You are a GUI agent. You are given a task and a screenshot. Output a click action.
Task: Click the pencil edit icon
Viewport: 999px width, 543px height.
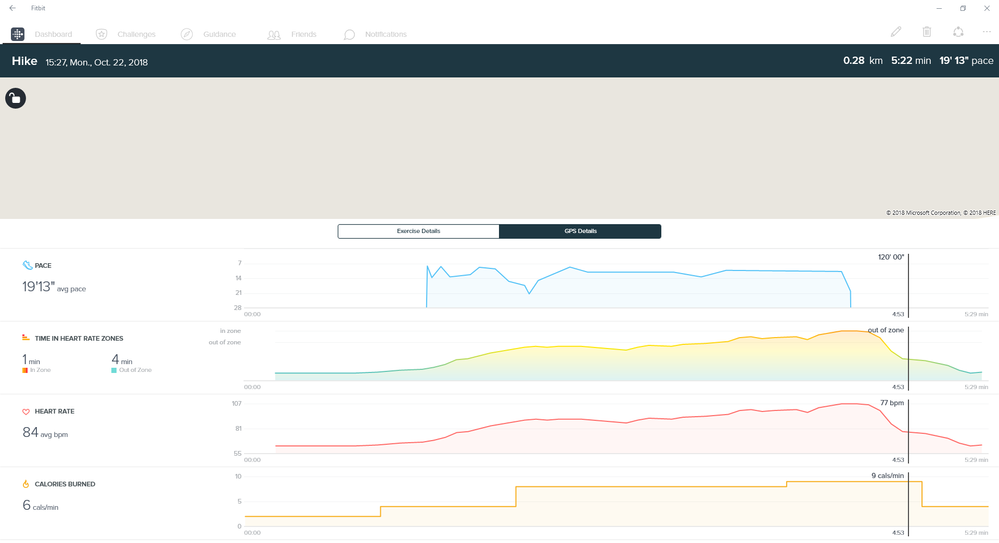tap(896, 33)
